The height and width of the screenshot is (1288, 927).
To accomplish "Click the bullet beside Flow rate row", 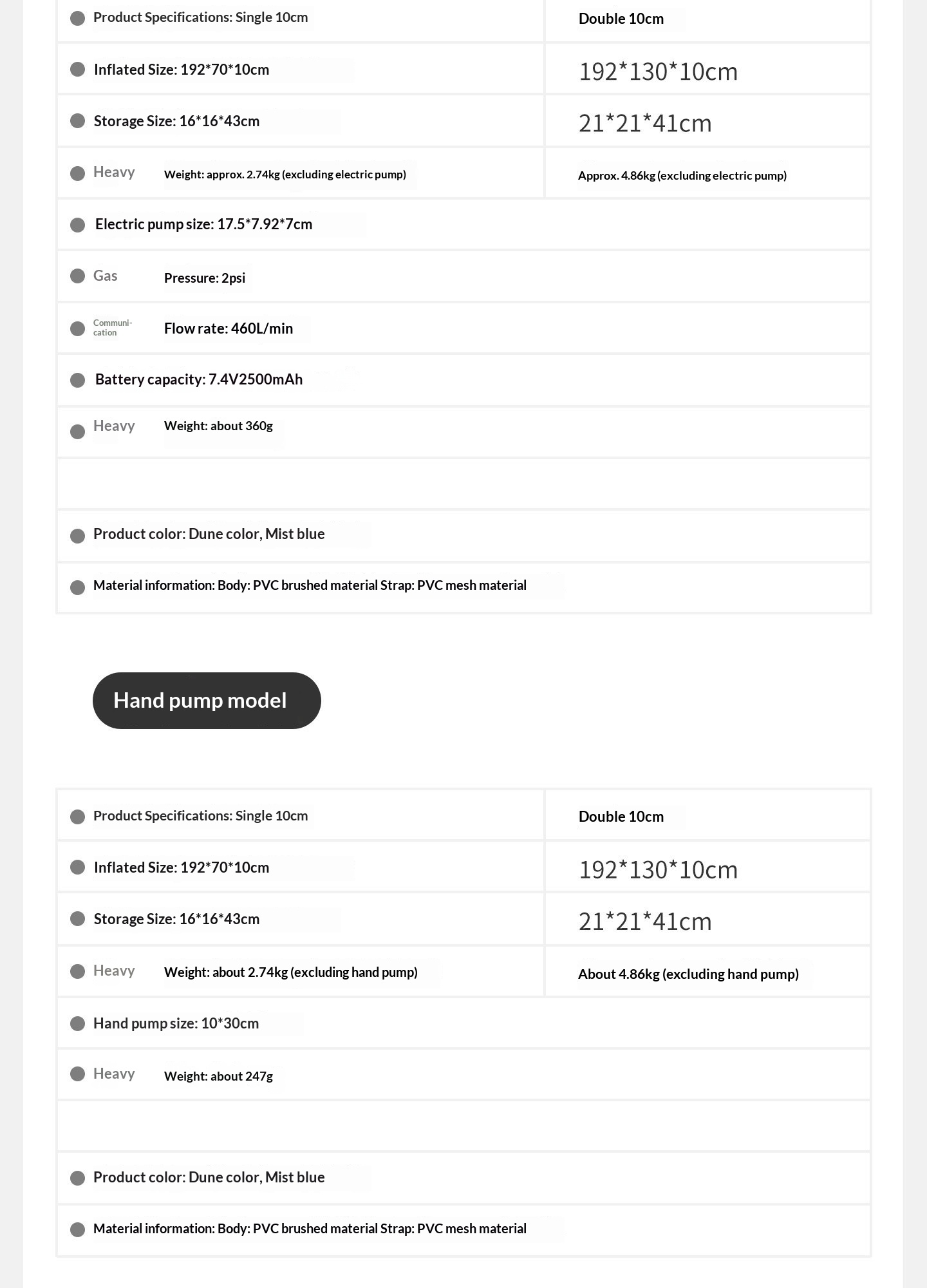I will [78, 328].
